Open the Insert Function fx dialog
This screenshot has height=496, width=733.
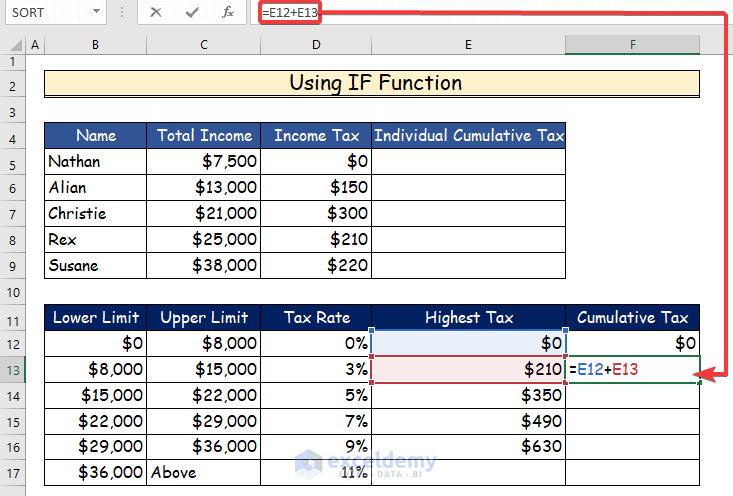(x=228, y=13)
